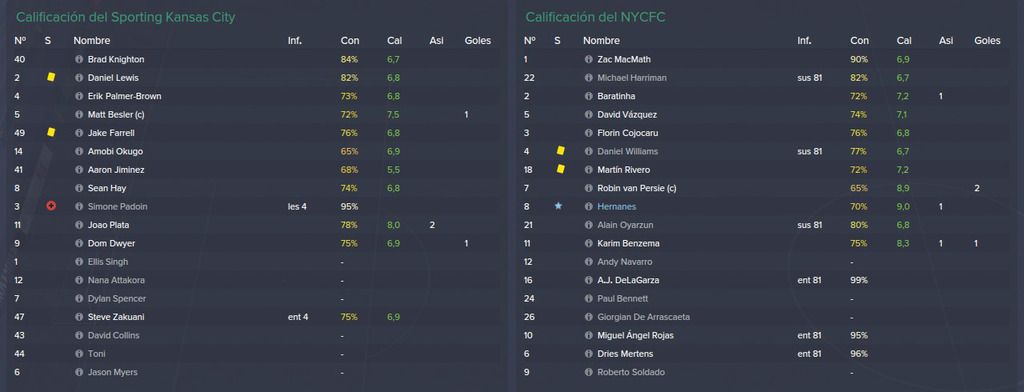Click Nombre header in NYCFC table

point(601,41)
